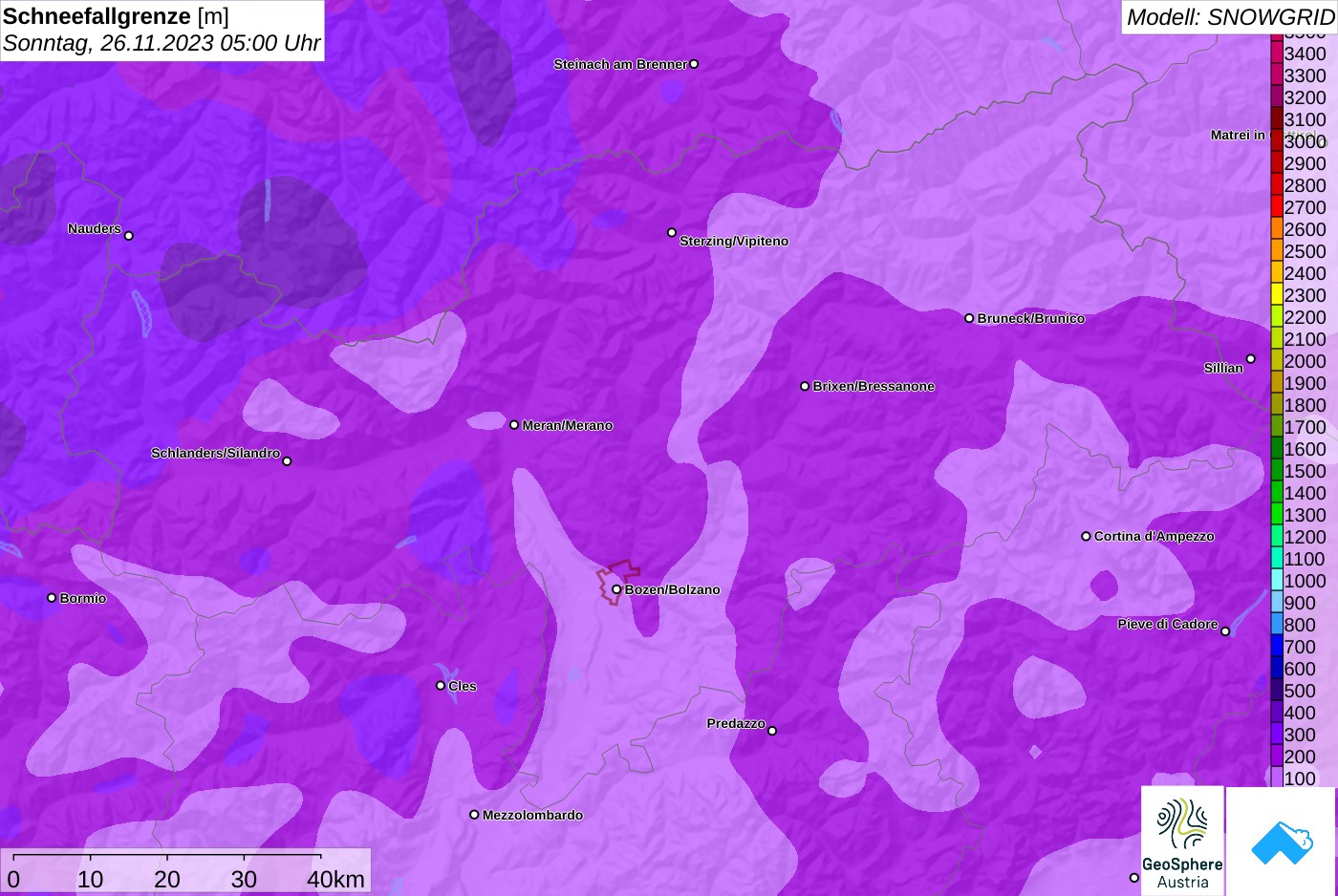Select the Meran/Merano marker dot
Image resolution: width=1338 pixels, height=896 pixels.
tap(514, 425)
